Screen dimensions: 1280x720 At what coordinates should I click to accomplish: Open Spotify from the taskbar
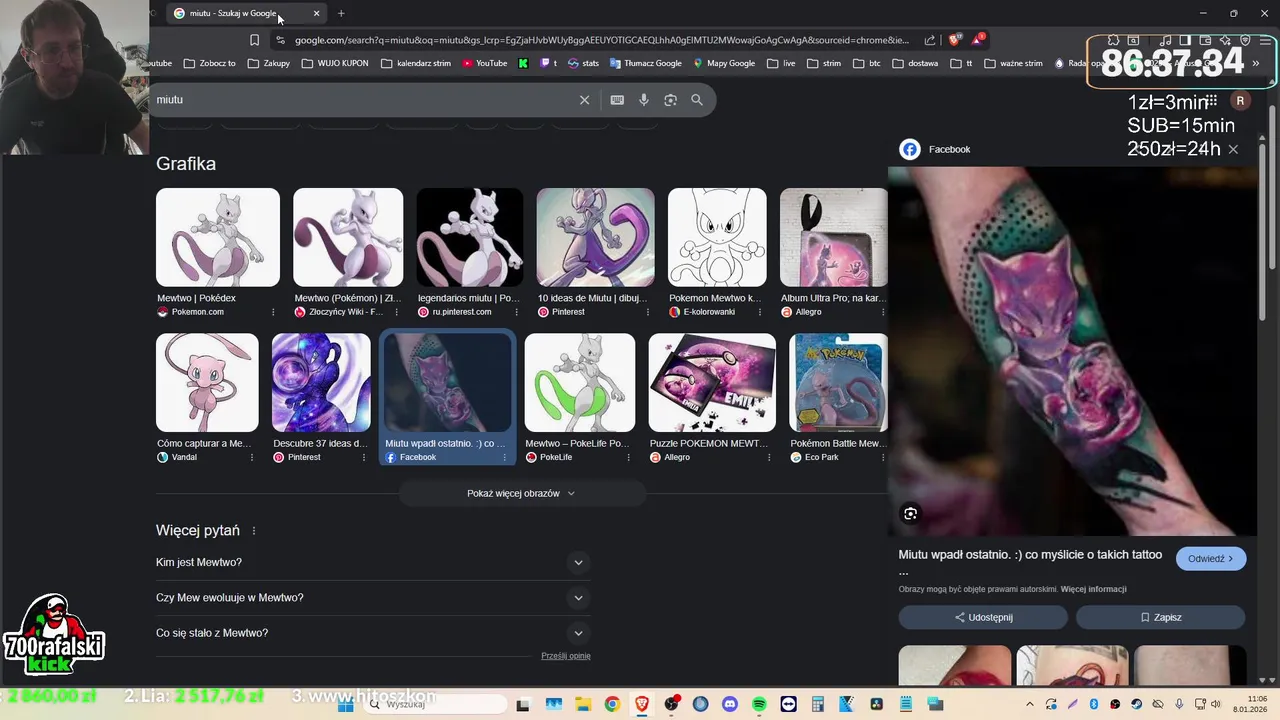click(x=759, y=704)
